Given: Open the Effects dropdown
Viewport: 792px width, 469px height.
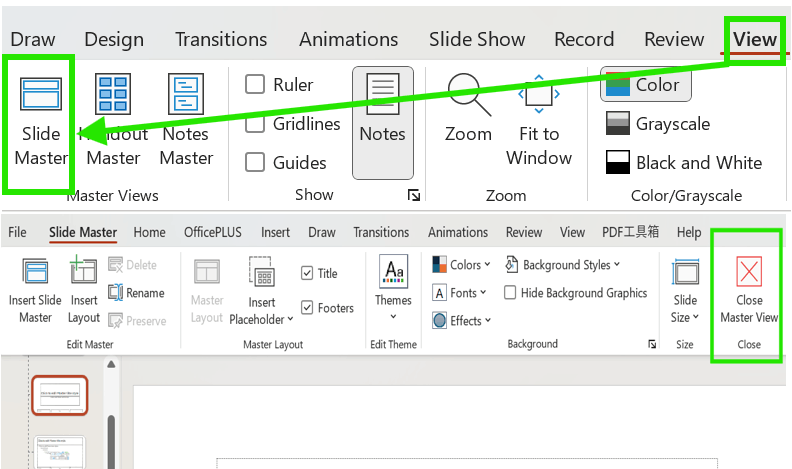Looking at the screenshot, I should [462, 321].
